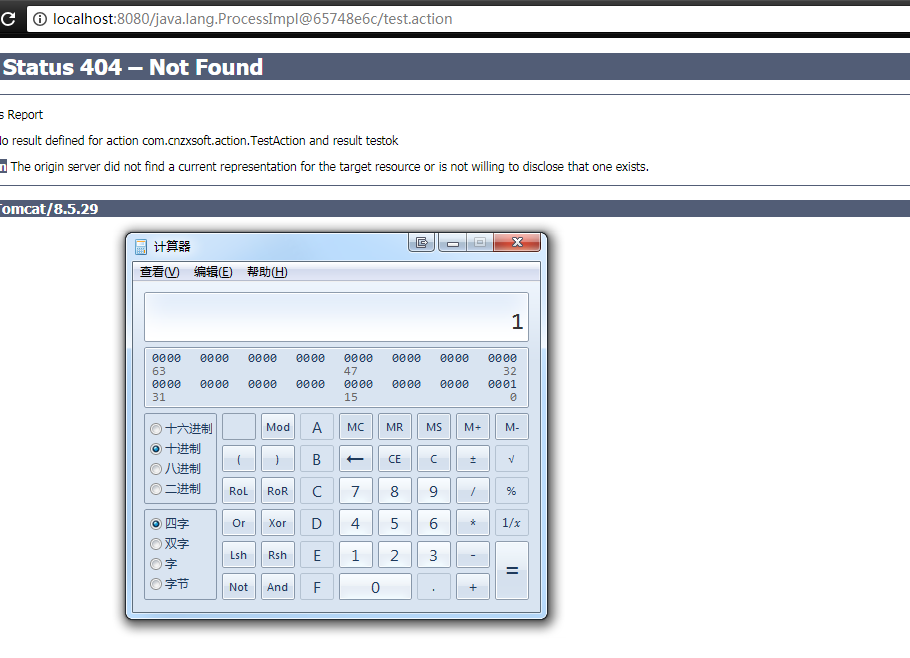Viewport: 910px width, 658px height.
Task: Select the 双字 word-size radio button
Action: tap(157, 543)
